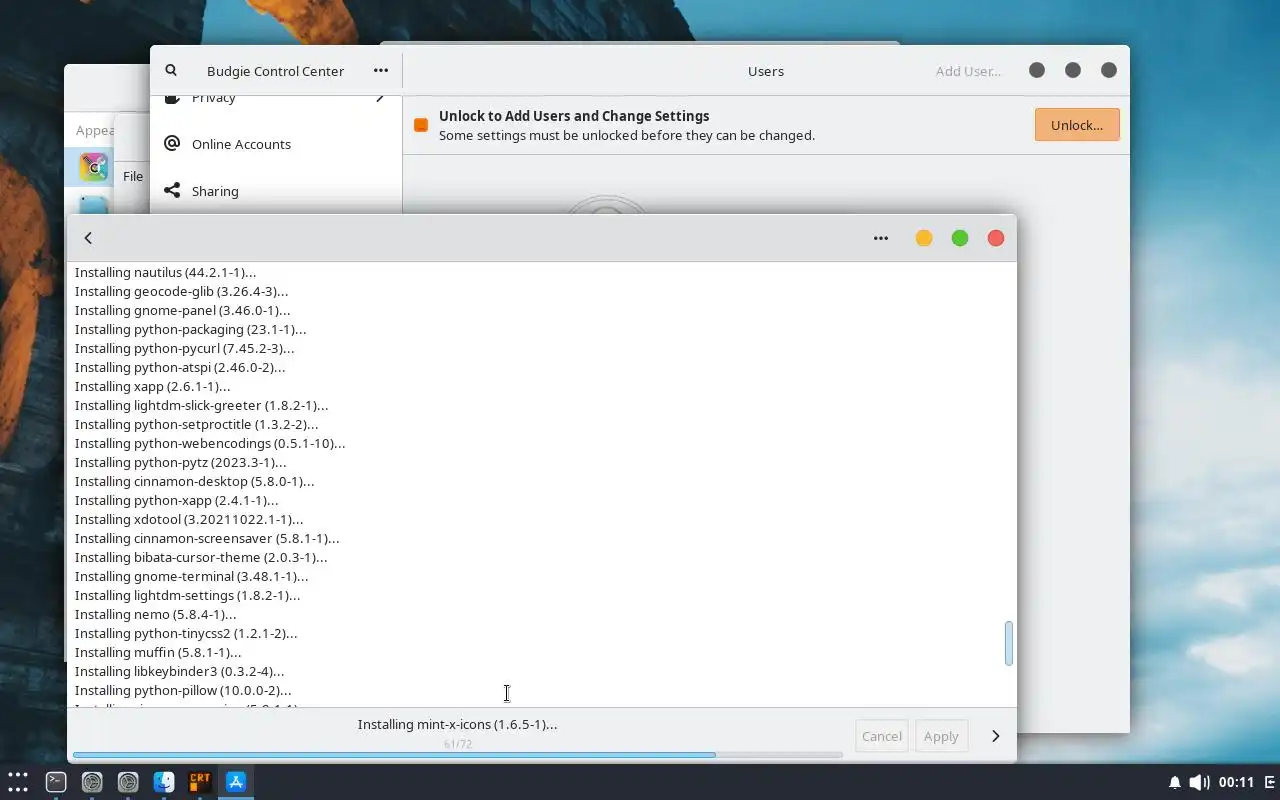This screenshot has height=800, width=1280.
Task: Select 'Installing nautilus (44.2.1-1)...' log line
Action: 165,272
